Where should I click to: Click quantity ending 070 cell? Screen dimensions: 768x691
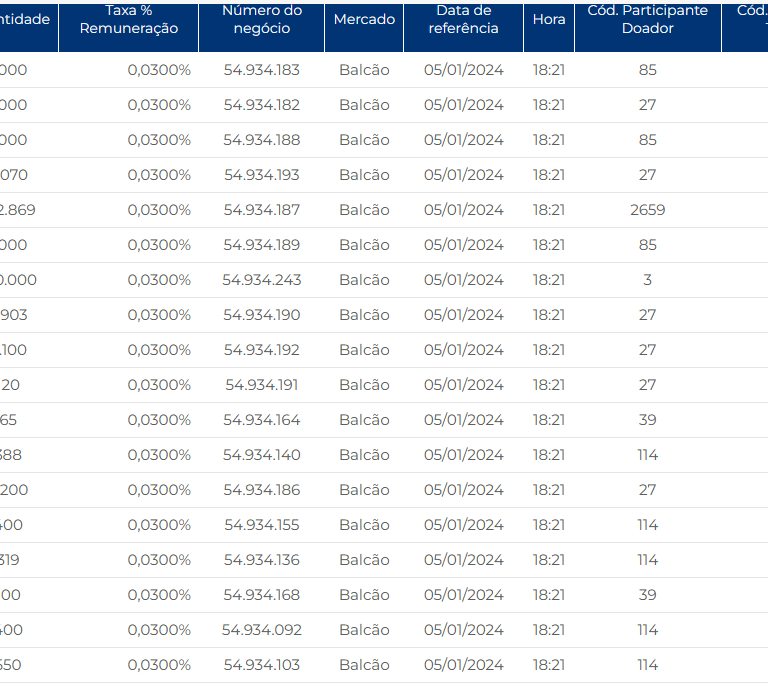click(14, 175)
